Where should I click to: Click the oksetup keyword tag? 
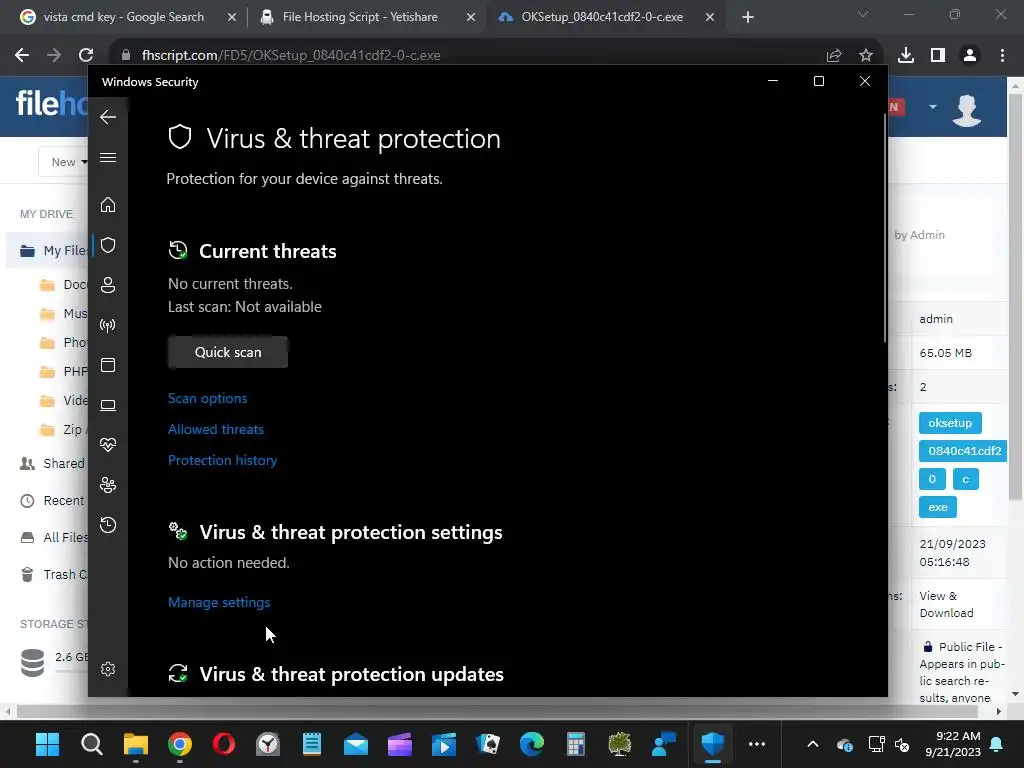(x=950, y=423)
